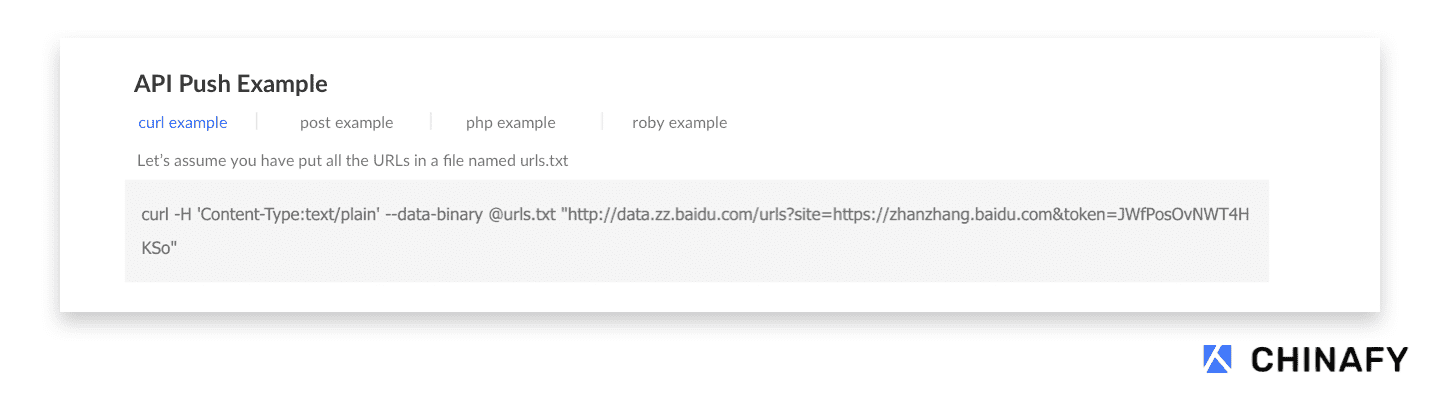Click @urls.txt in the code block
1440x397 pixels.
[524, 215]
